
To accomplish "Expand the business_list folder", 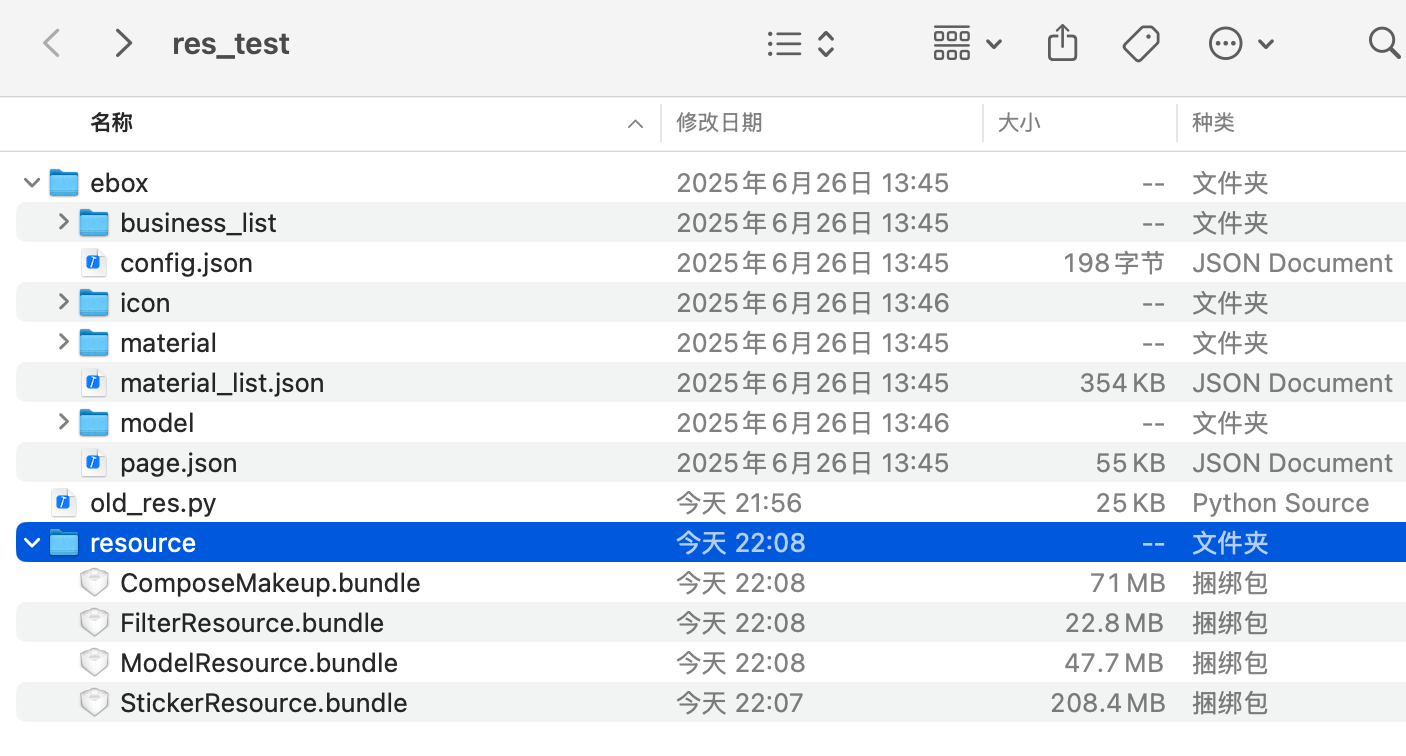I will coord(63,223).
